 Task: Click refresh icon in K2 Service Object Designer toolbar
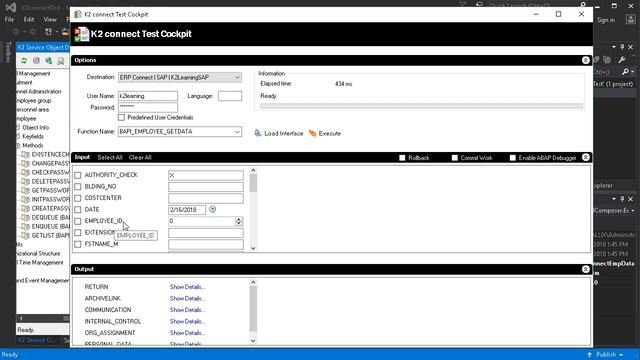24,61
